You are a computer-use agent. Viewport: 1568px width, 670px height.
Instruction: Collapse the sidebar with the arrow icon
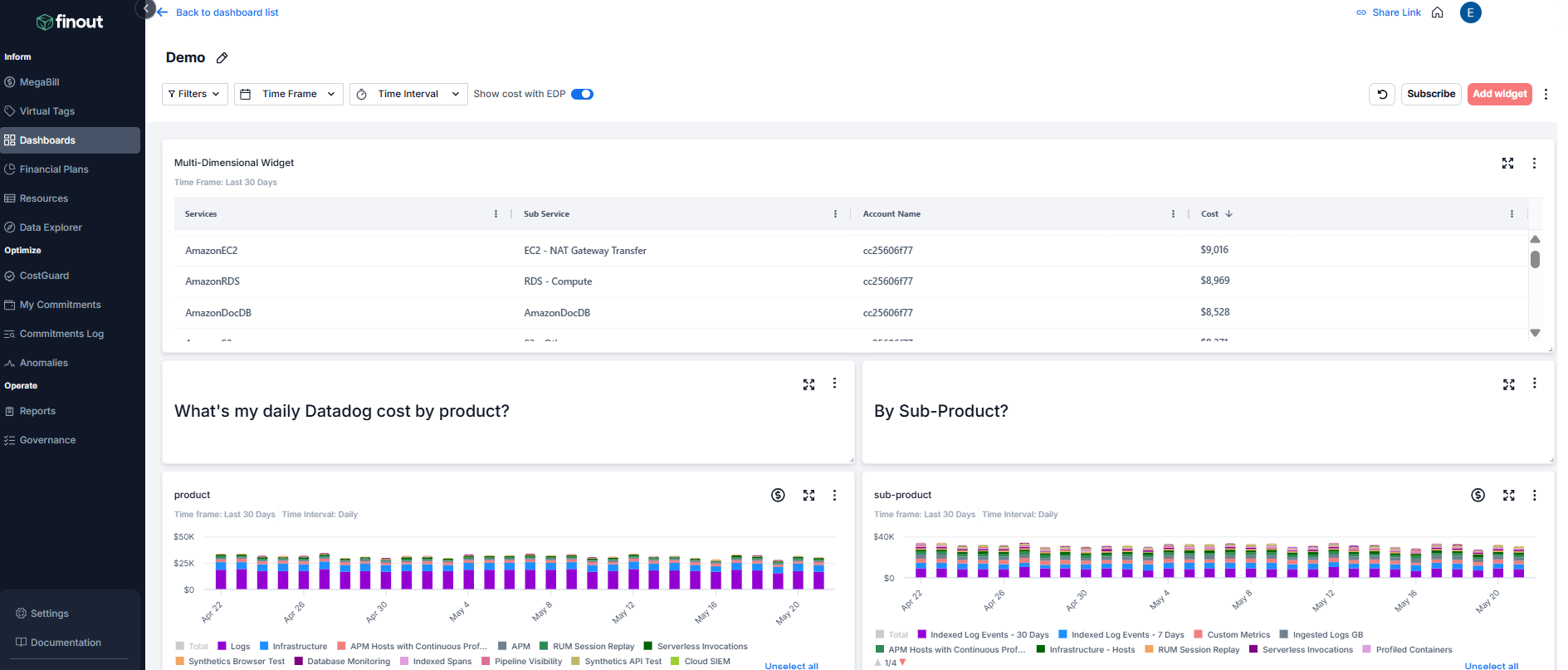click(x=146, y=9)
